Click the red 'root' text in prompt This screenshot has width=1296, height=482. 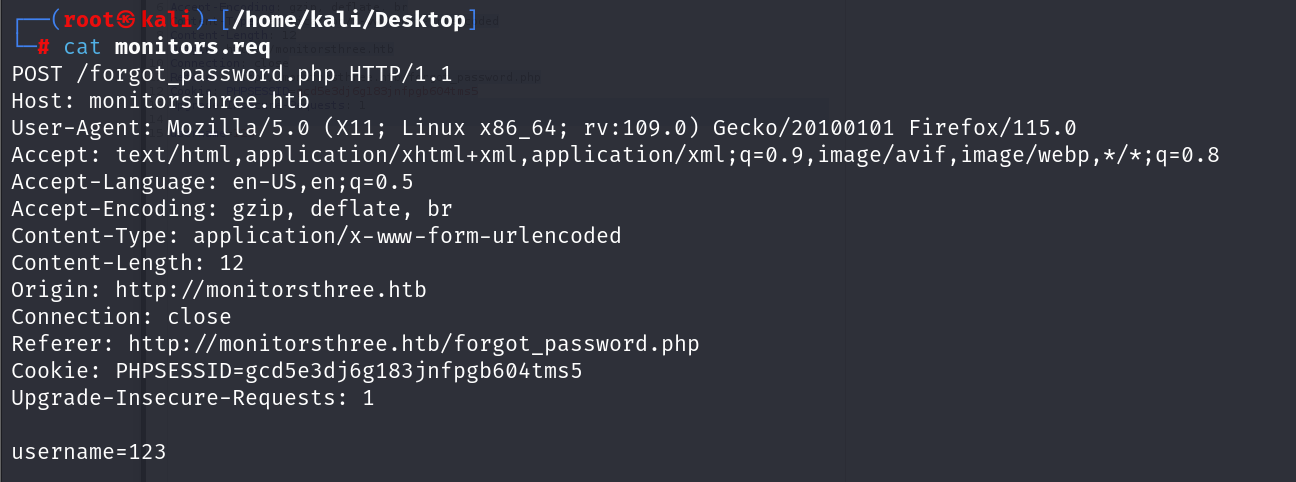(x=88, y=20)
